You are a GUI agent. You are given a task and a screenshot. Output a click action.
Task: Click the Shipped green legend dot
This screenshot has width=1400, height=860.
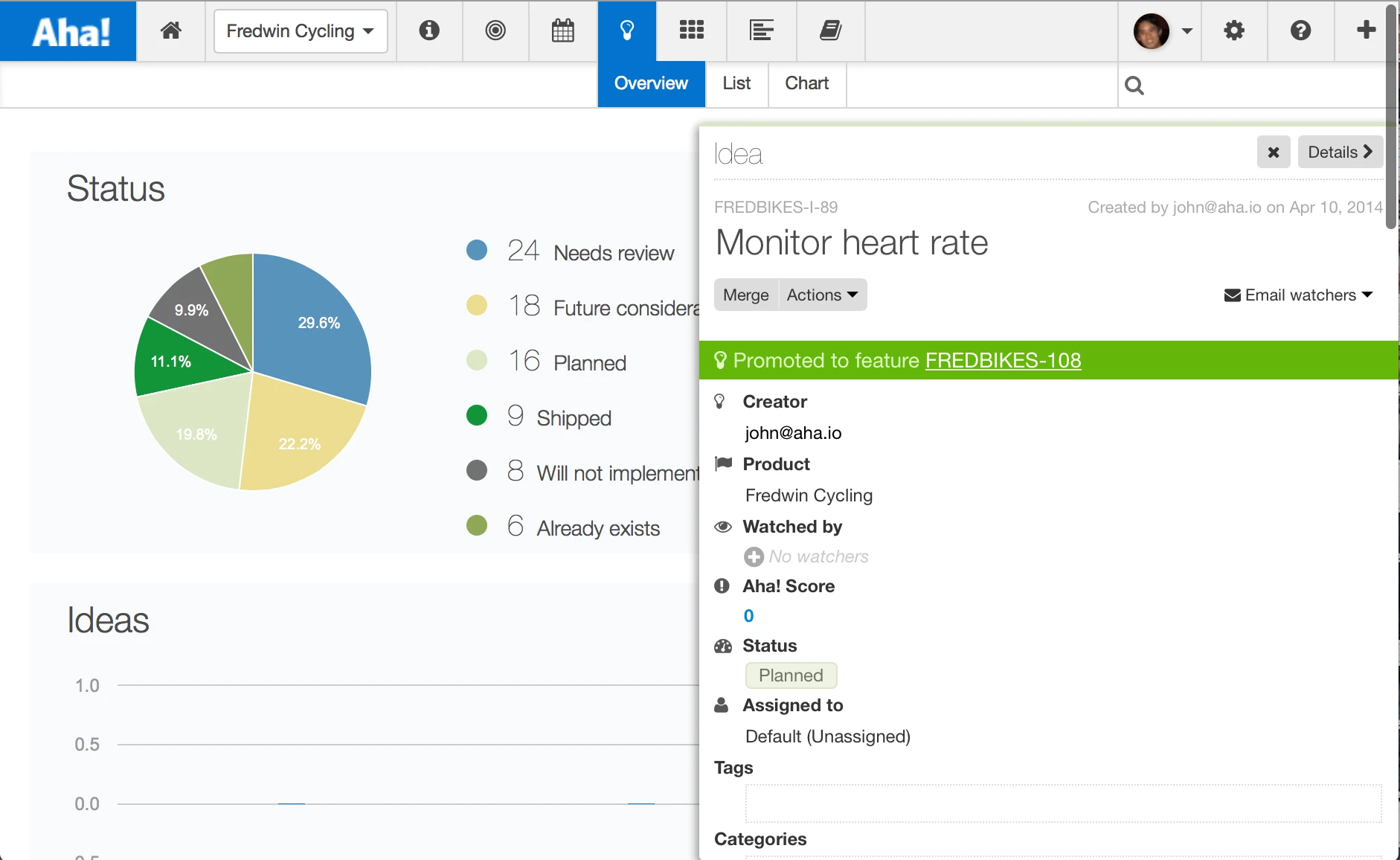(477, 415)
